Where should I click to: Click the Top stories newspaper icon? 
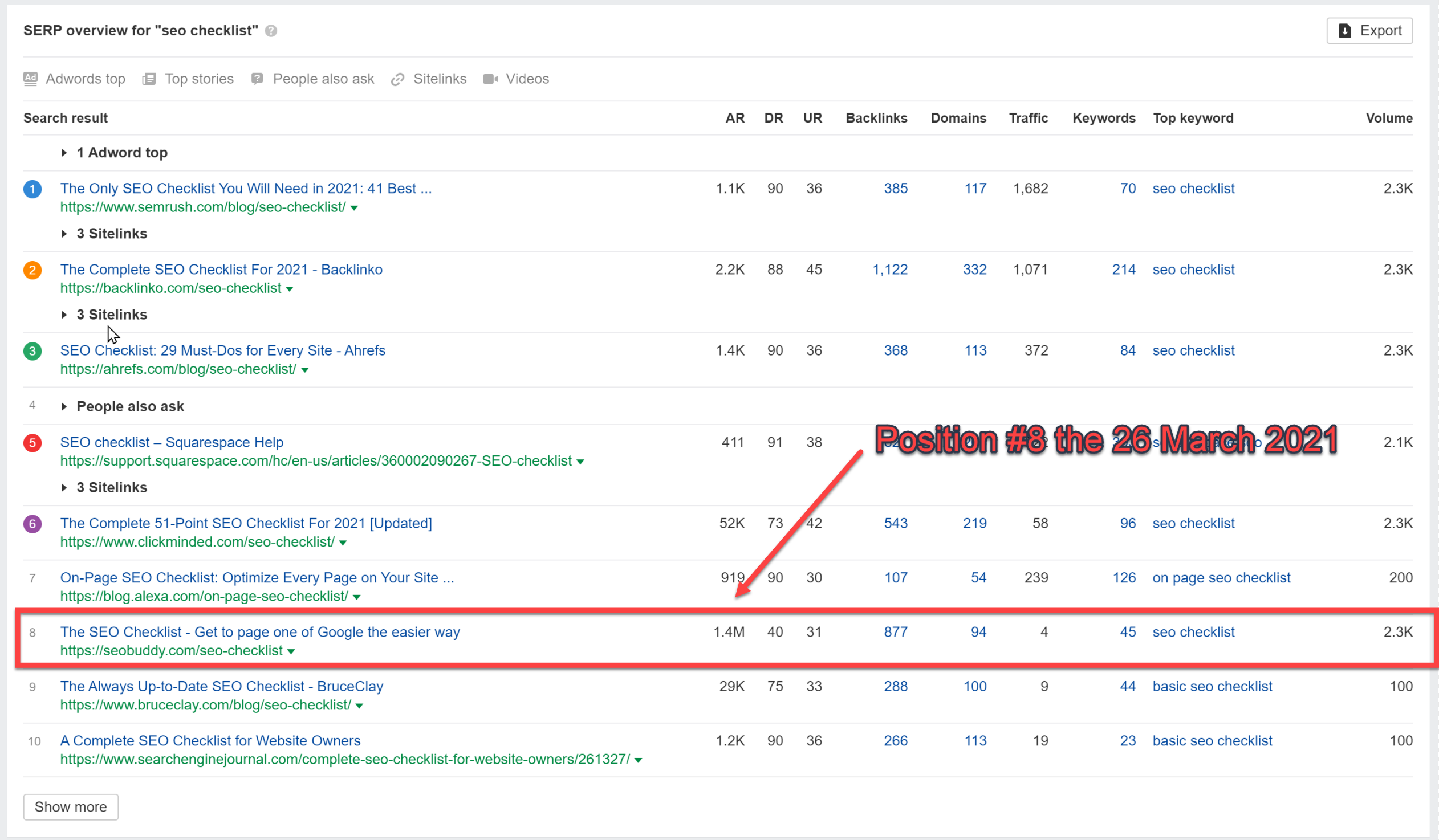click(x=149, y=79)
